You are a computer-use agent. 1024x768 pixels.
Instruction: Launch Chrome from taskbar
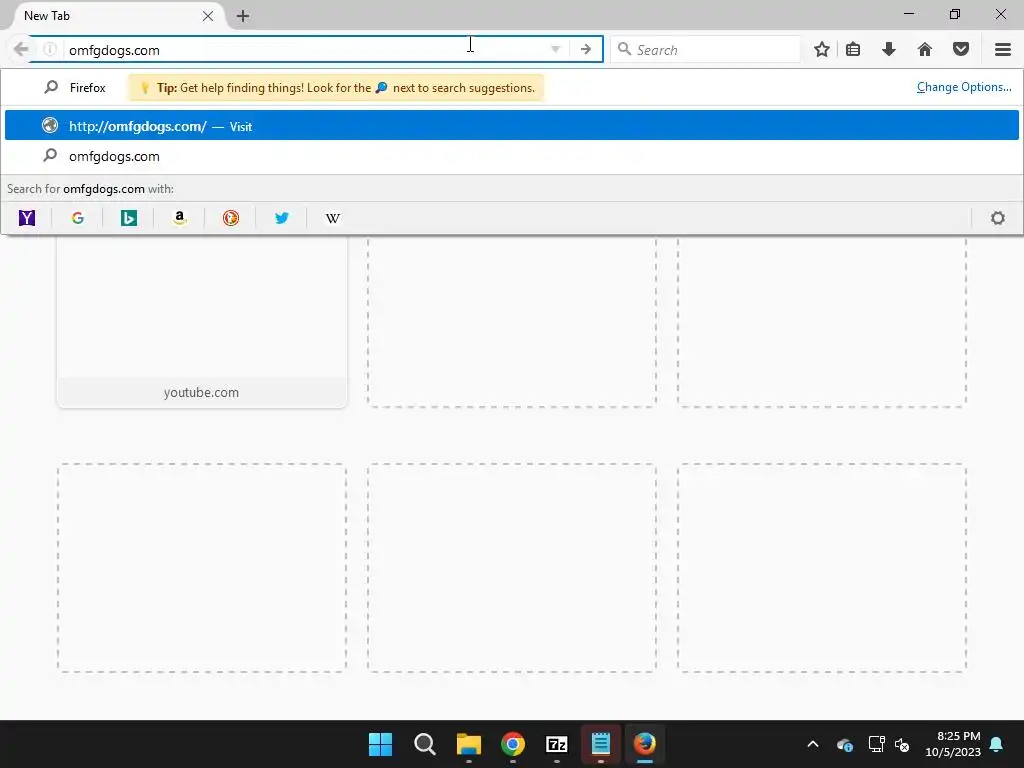513,744
